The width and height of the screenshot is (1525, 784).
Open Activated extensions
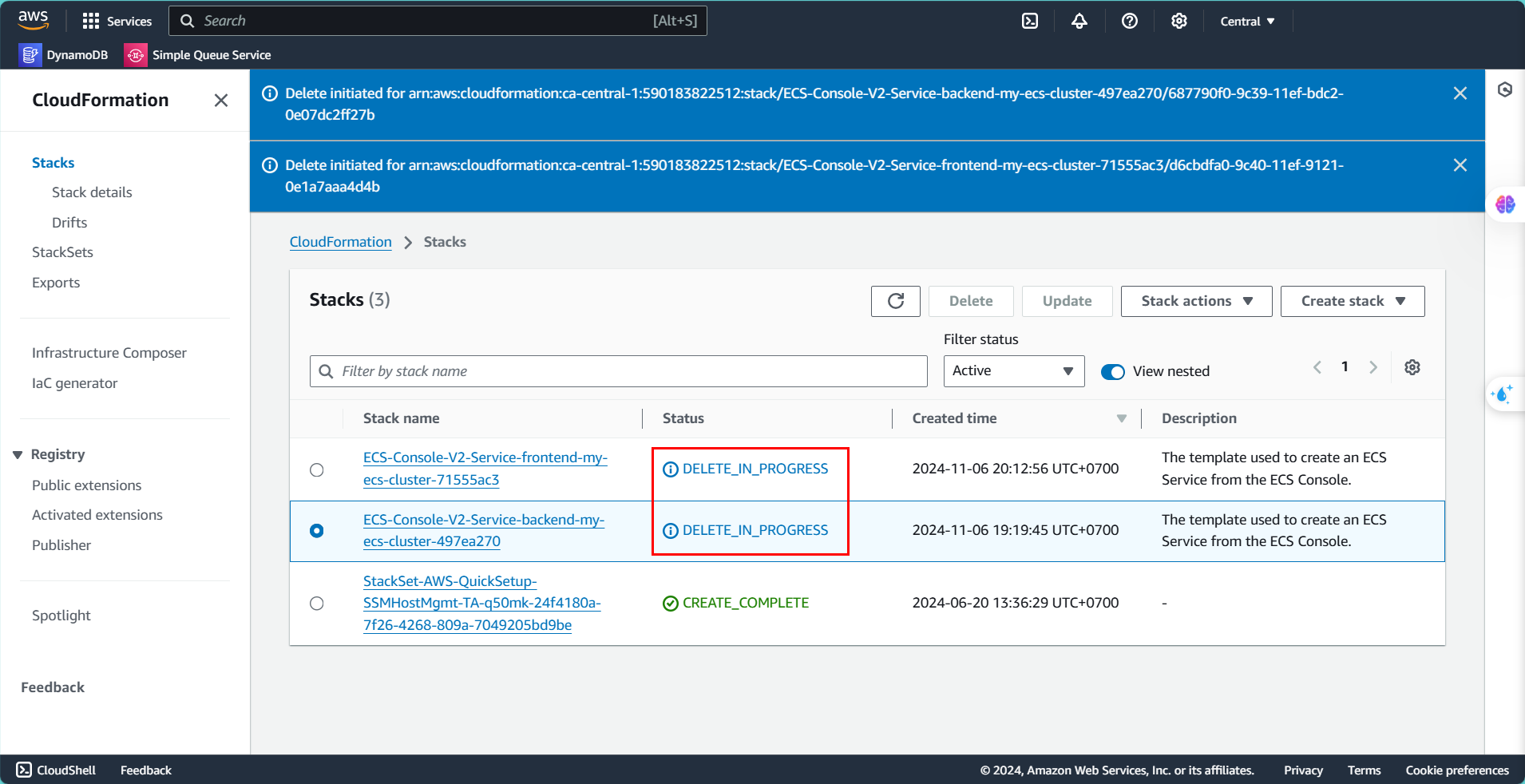97,515
